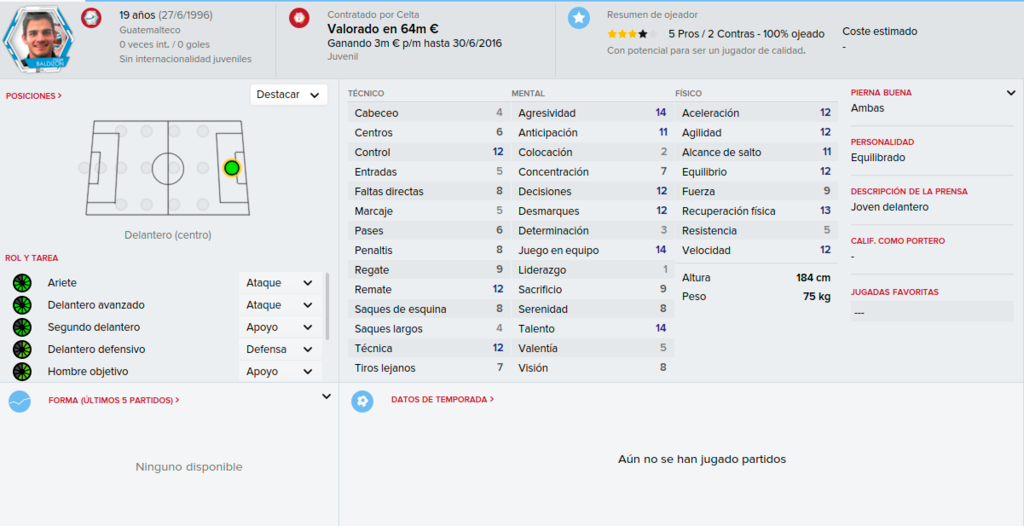Click the Ariete role suitability circle icon
The width and height of the screenshot is (1024, 526).
[22, 283]
